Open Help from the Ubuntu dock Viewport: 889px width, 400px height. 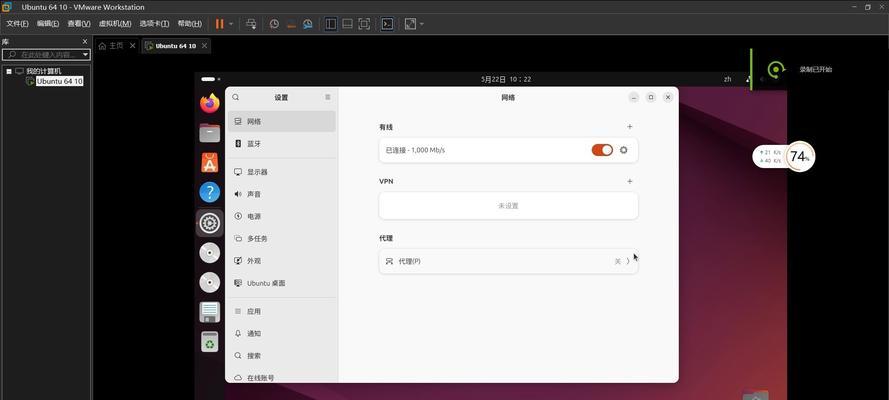(209, 192)
